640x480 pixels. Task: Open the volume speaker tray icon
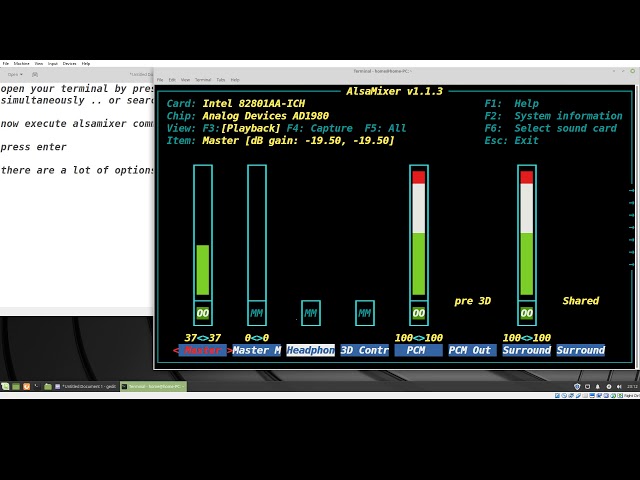click(619, 387)
